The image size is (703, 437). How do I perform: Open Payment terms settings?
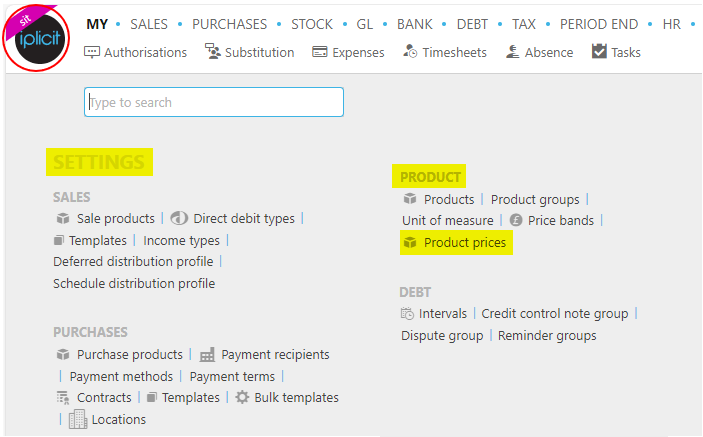(232, 376)
